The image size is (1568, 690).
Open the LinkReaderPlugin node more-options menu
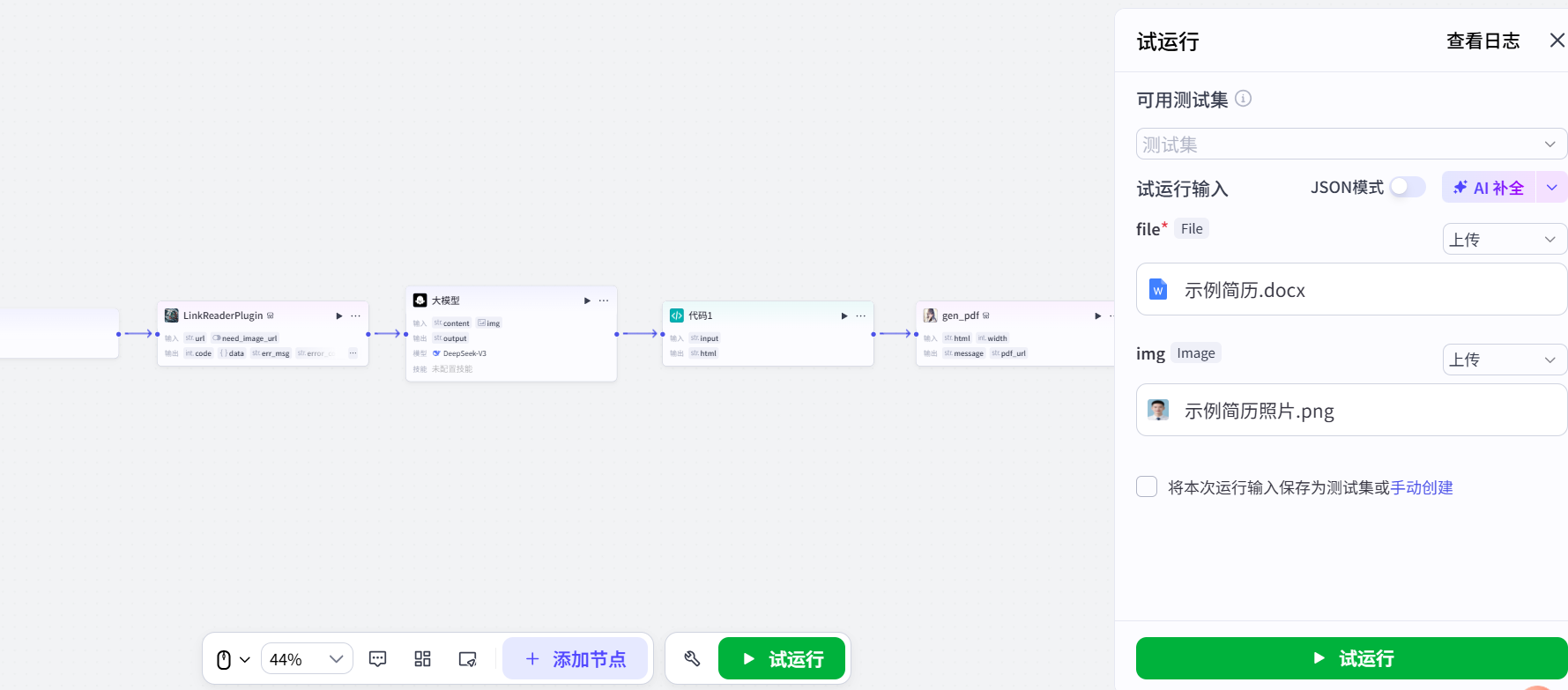tap(356, 315)
